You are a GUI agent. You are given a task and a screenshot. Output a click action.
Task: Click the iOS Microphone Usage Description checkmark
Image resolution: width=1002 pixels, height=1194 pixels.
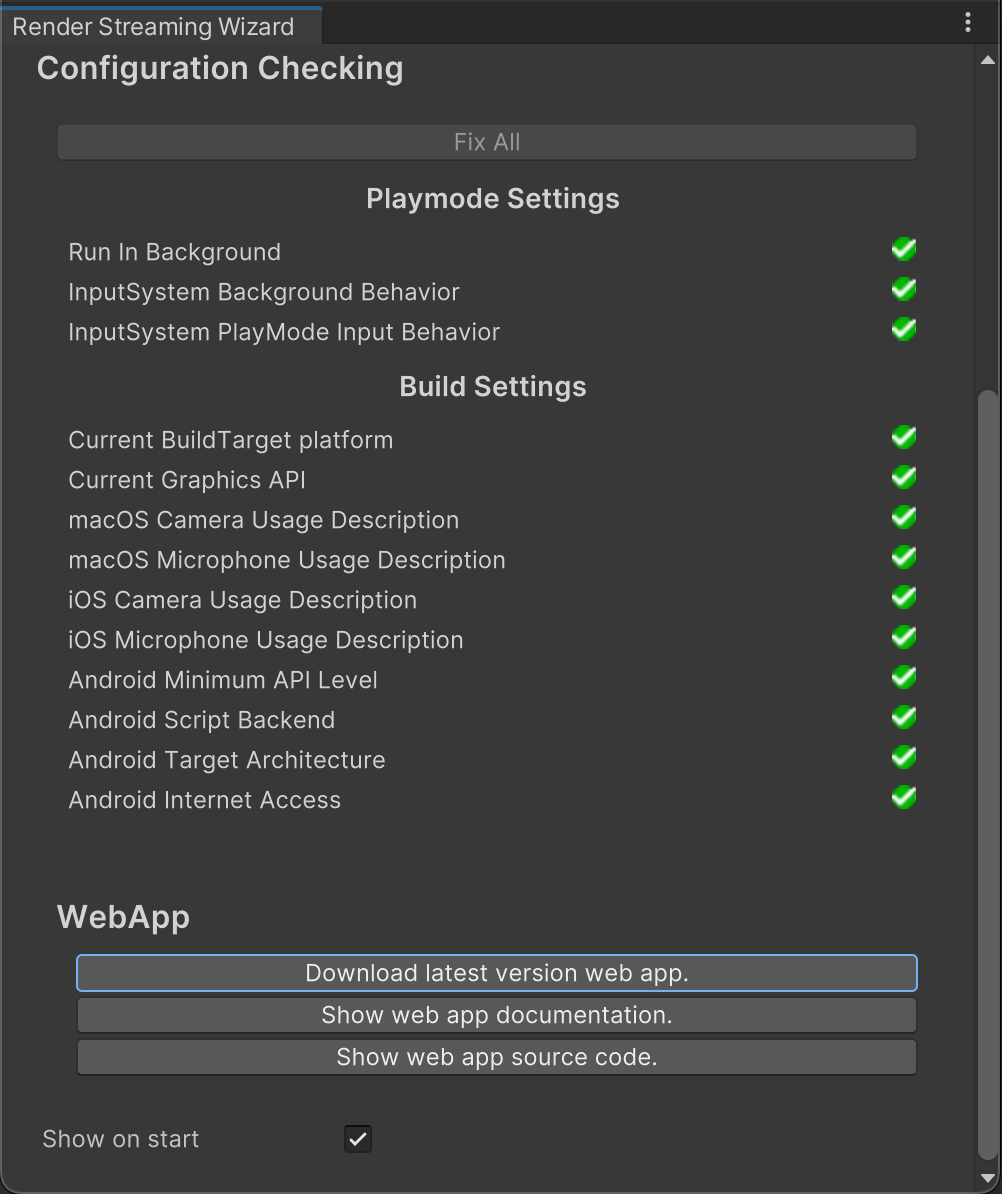[x=904, y=638]
